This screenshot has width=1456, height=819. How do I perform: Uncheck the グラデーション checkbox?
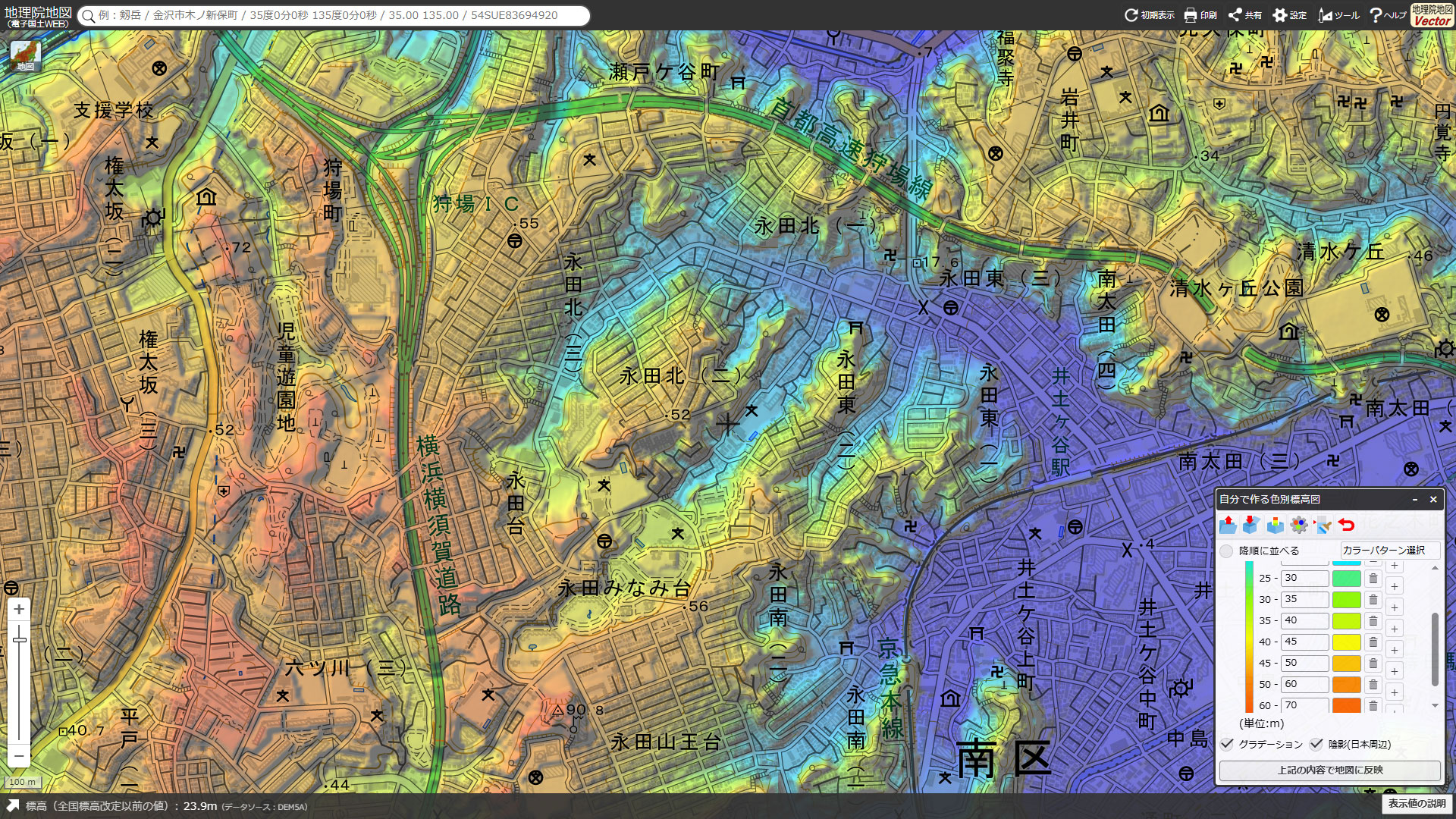click(x=1227, y=745)
